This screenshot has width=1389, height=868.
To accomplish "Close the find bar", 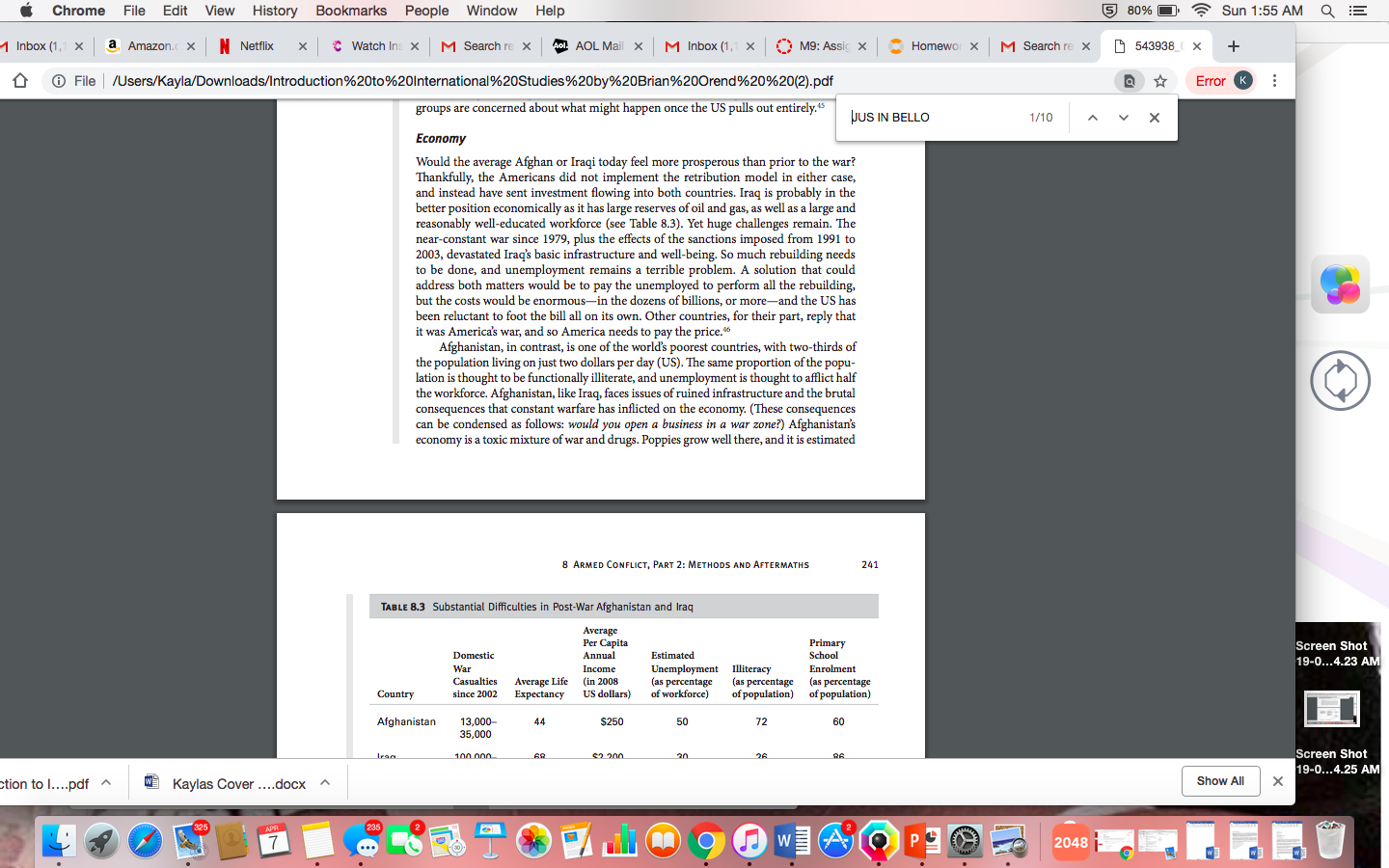I will tap(1155, 118).
